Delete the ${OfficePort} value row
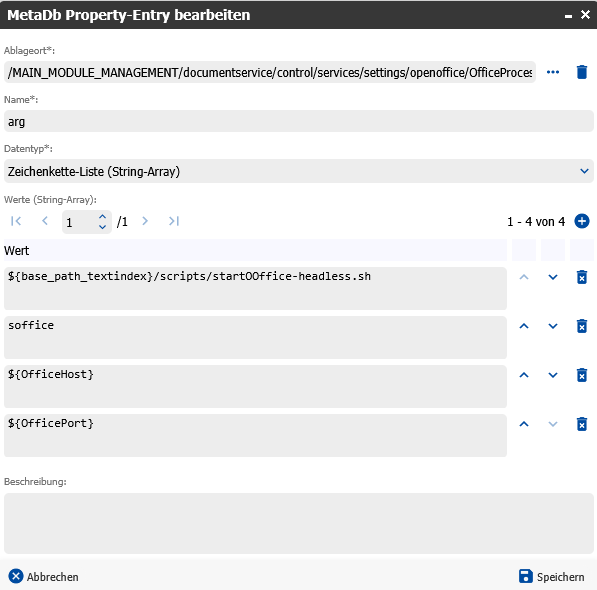597x590 pixels. pyautogui.click(x=581, y=424)
